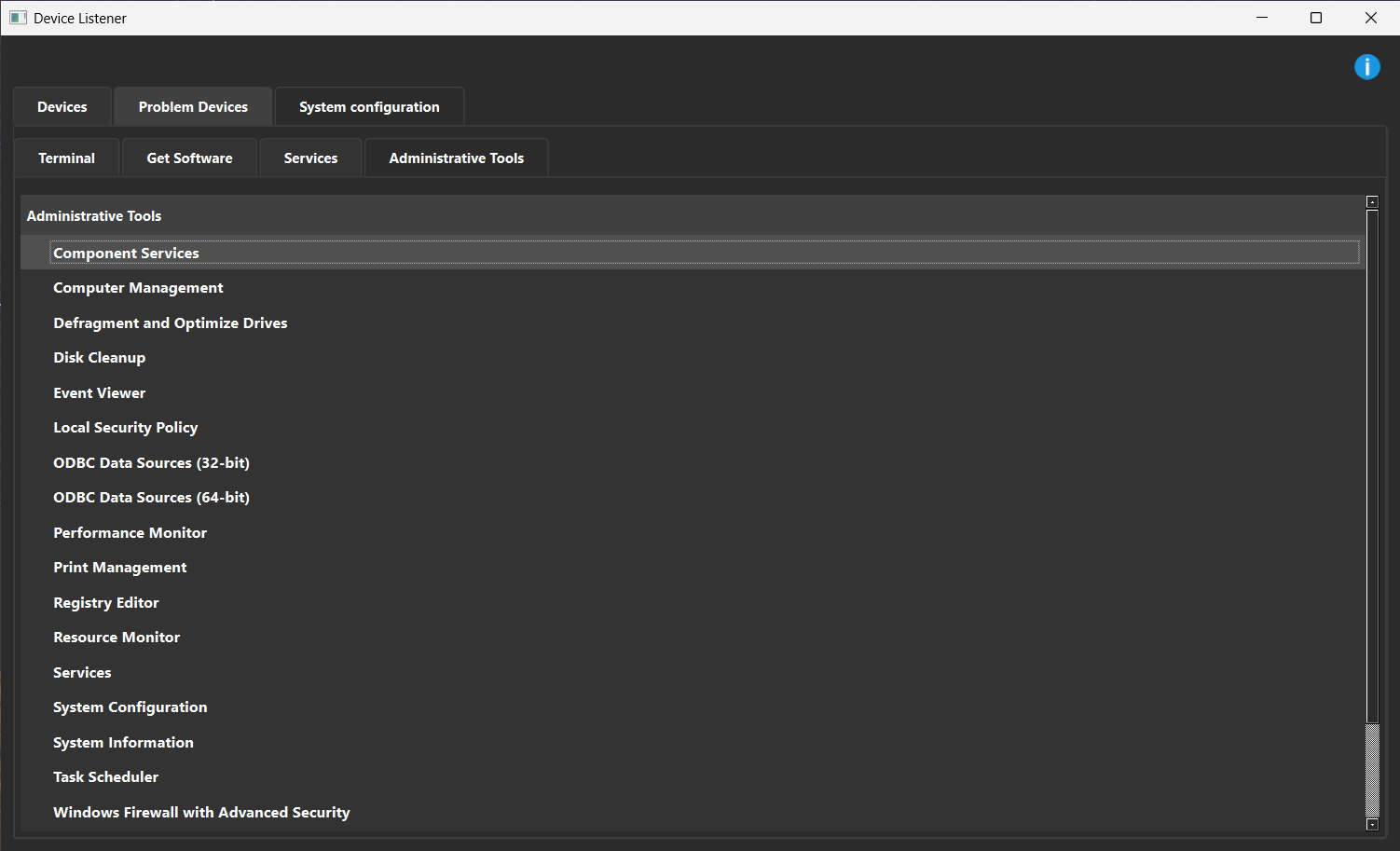The image size is (1400, 851).
Task: Click the scrollbar up arrow
Action: [x=1372, y=202]
